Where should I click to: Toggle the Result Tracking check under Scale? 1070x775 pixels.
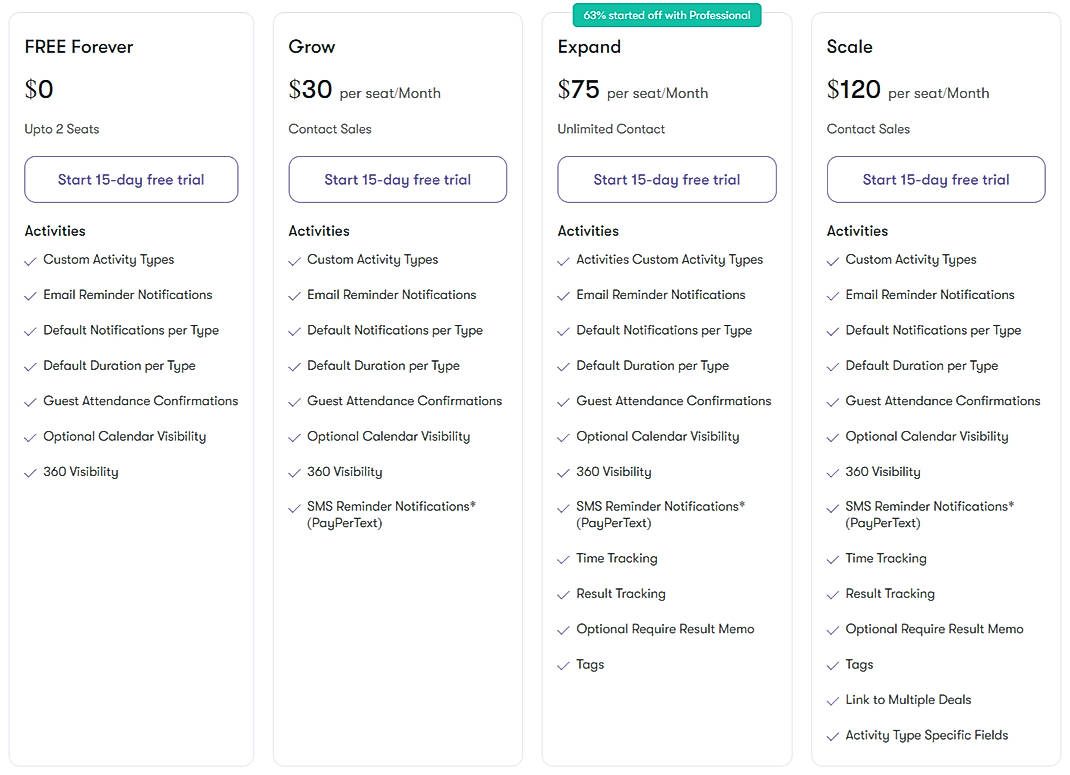833,594
